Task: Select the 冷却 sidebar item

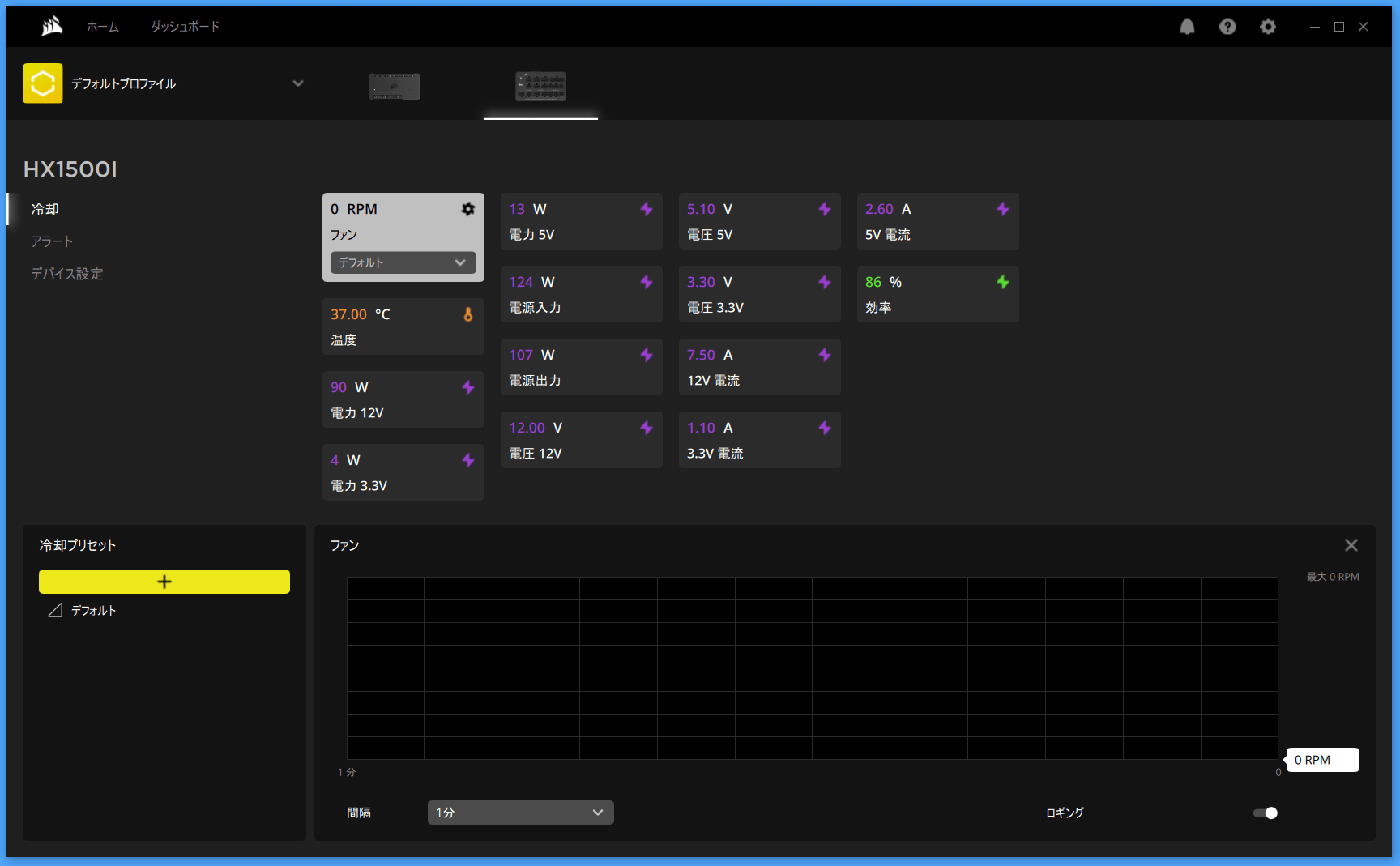Action: pos(45,209)
